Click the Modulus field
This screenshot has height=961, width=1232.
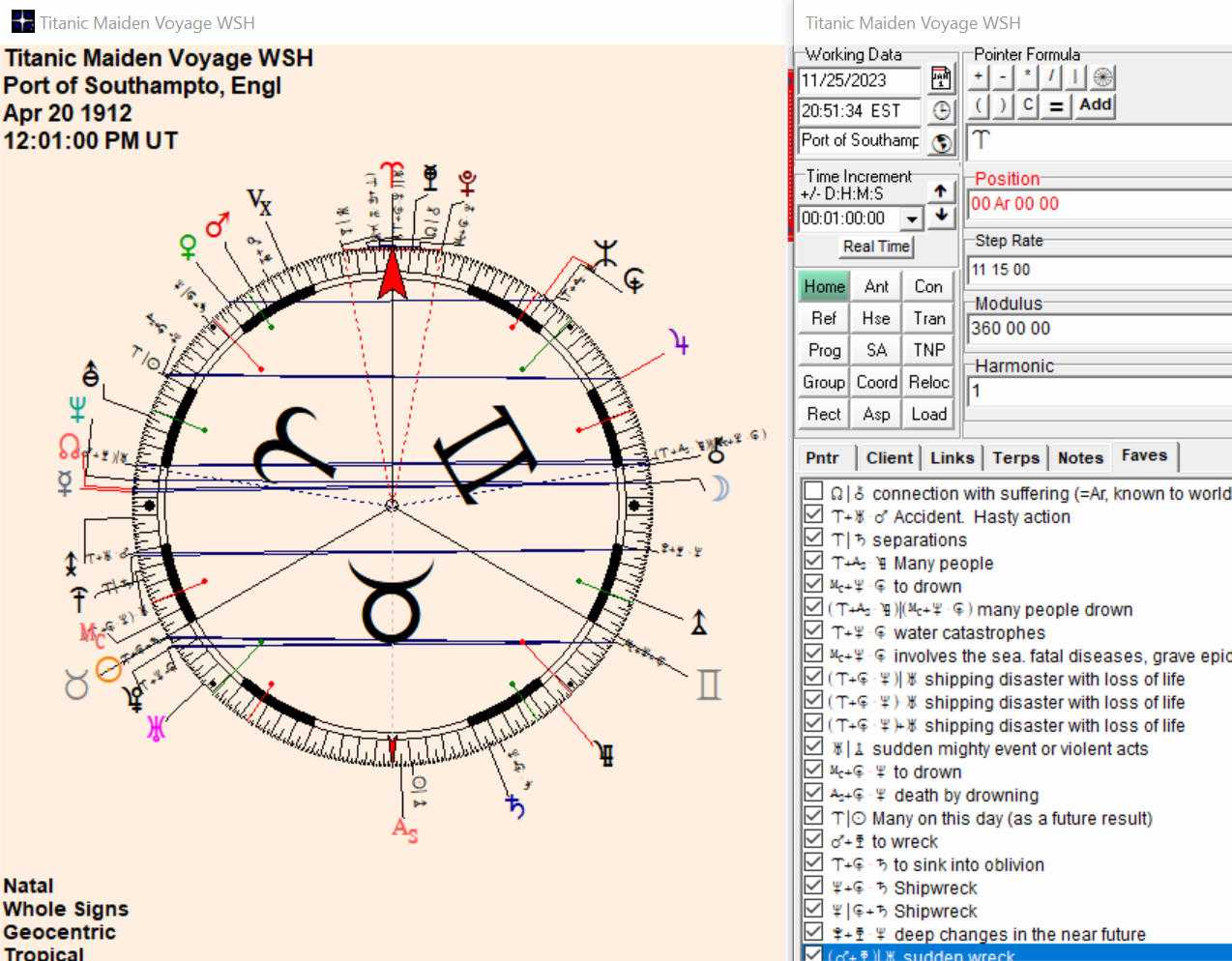point(1100,329)
